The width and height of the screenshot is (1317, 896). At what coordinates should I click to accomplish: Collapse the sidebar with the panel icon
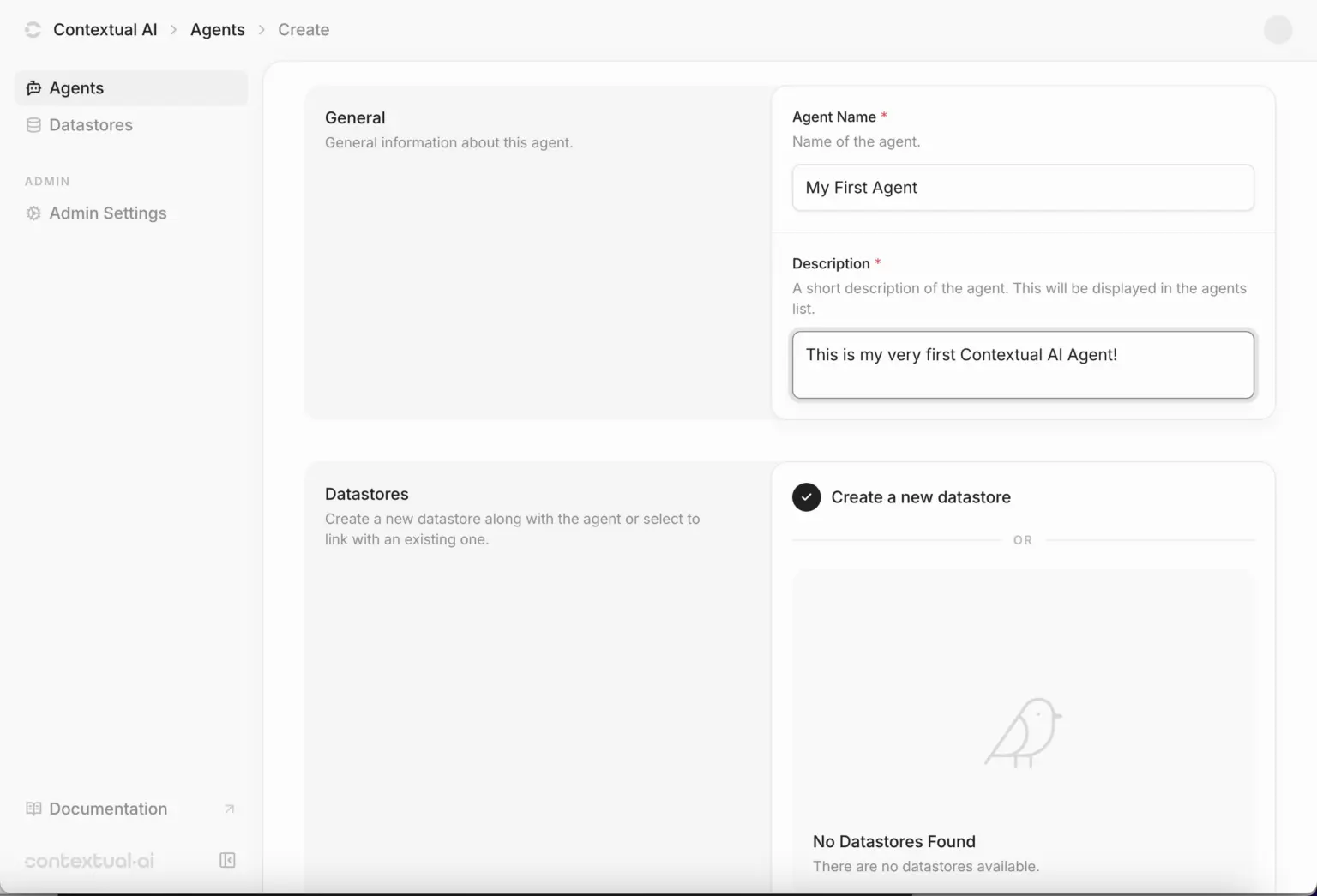(x=227, y=860)
